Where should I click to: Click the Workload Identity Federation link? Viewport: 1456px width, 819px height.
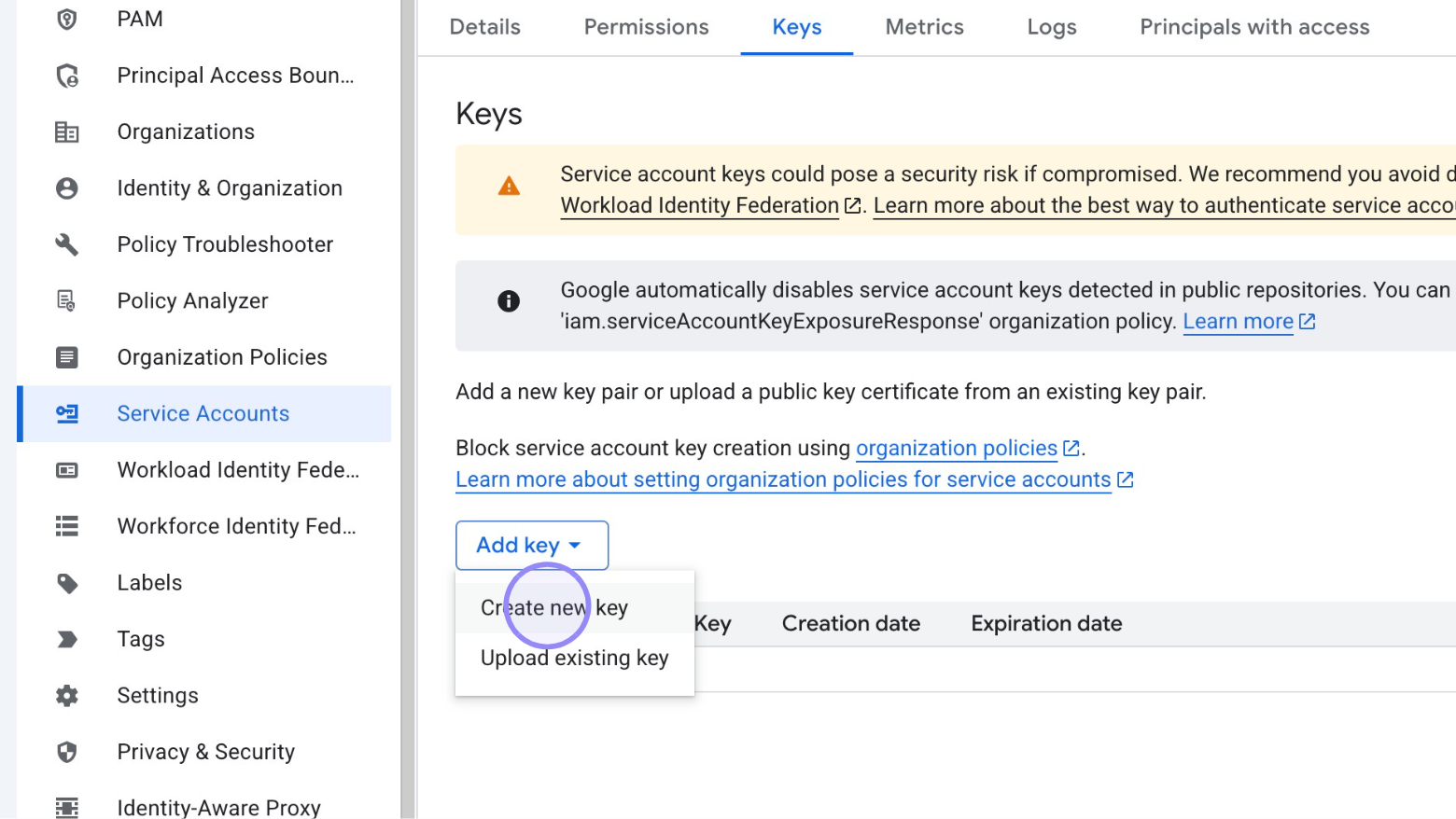699,205
